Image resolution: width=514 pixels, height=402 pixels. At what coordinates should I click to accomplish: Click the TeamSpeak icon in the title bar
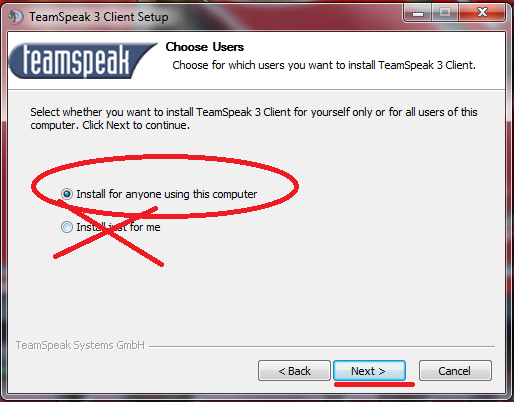click(15, 17)
